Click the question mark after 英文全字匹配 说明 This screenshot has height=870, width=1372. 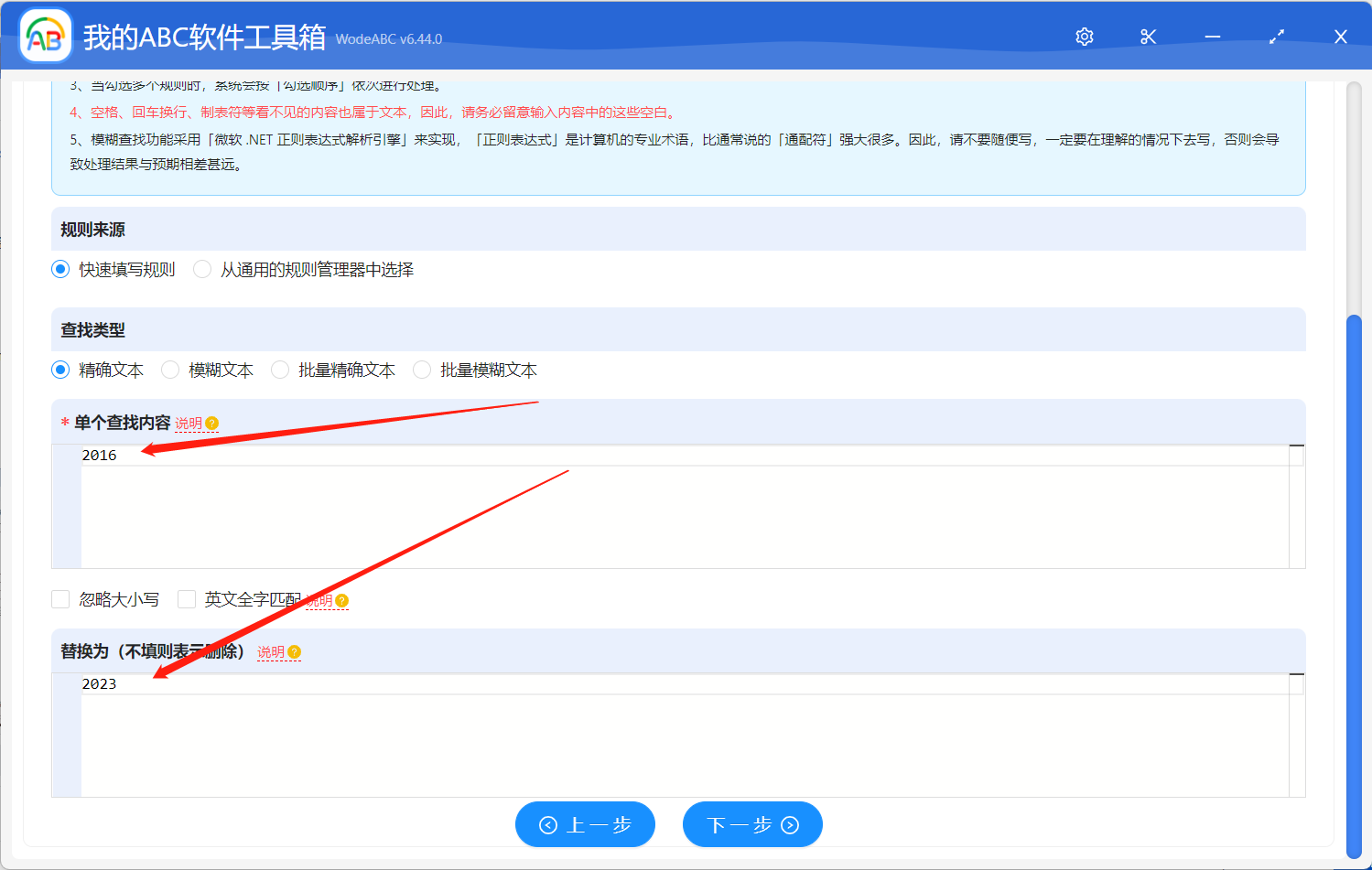[x=340, y=601]
